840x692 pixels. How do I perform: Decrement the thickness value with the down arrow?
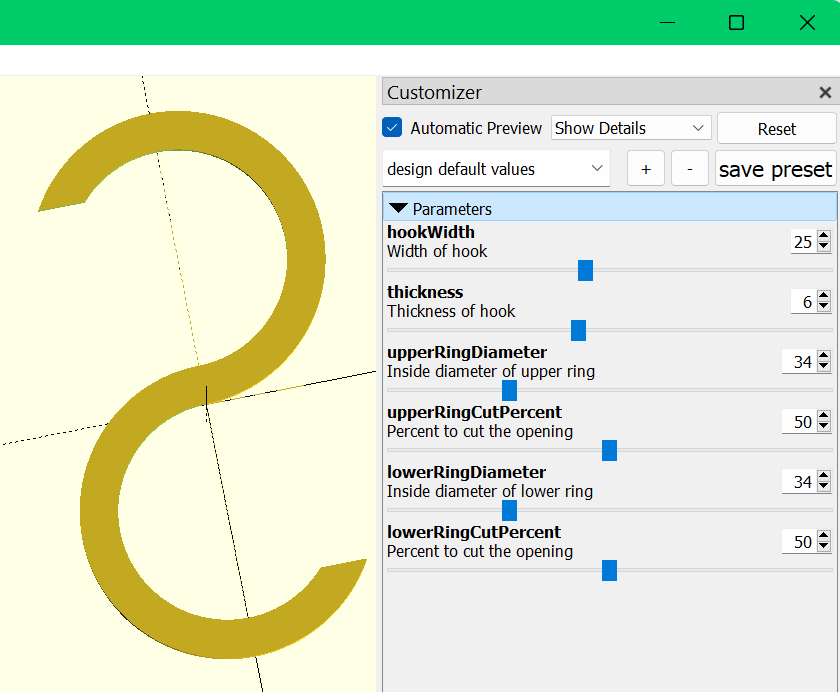click(x=822, y=306)
